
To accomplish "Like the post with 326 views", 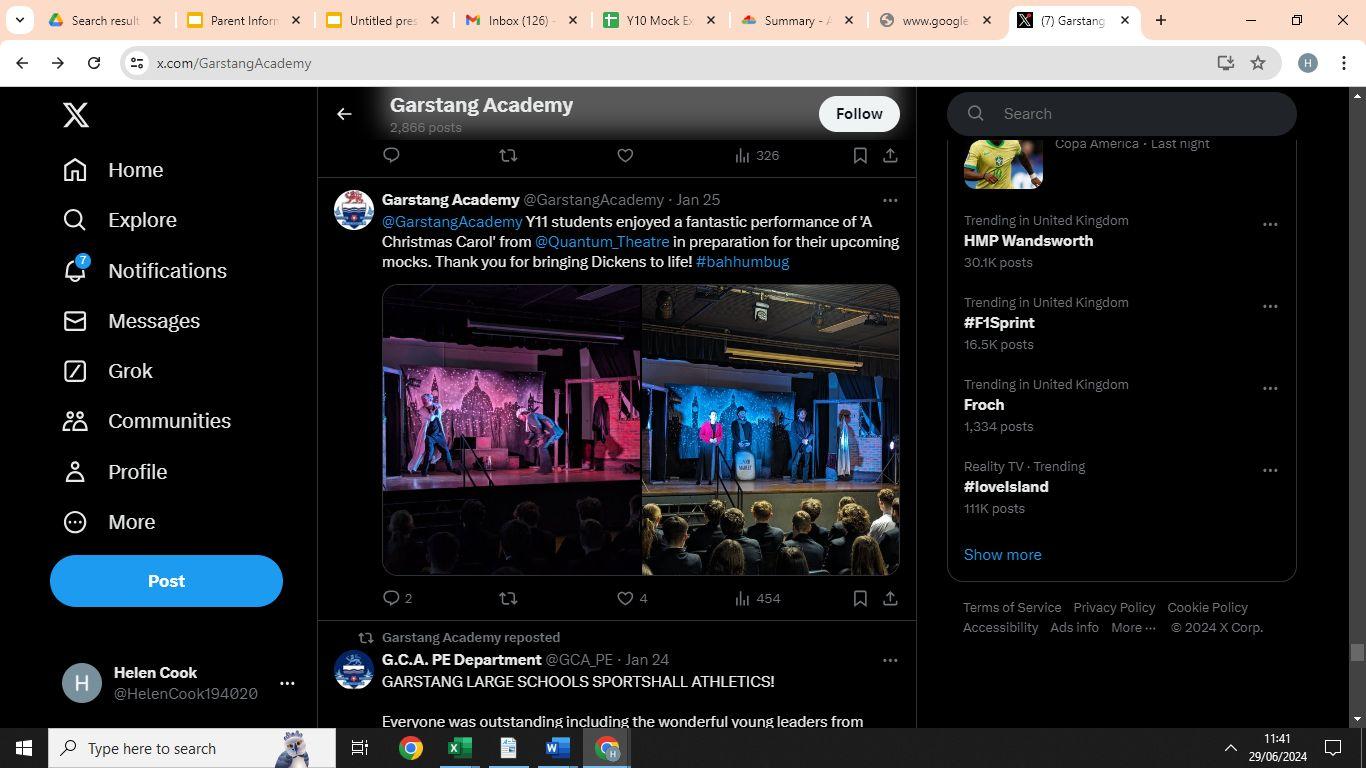I will click(x=625, y=155).
